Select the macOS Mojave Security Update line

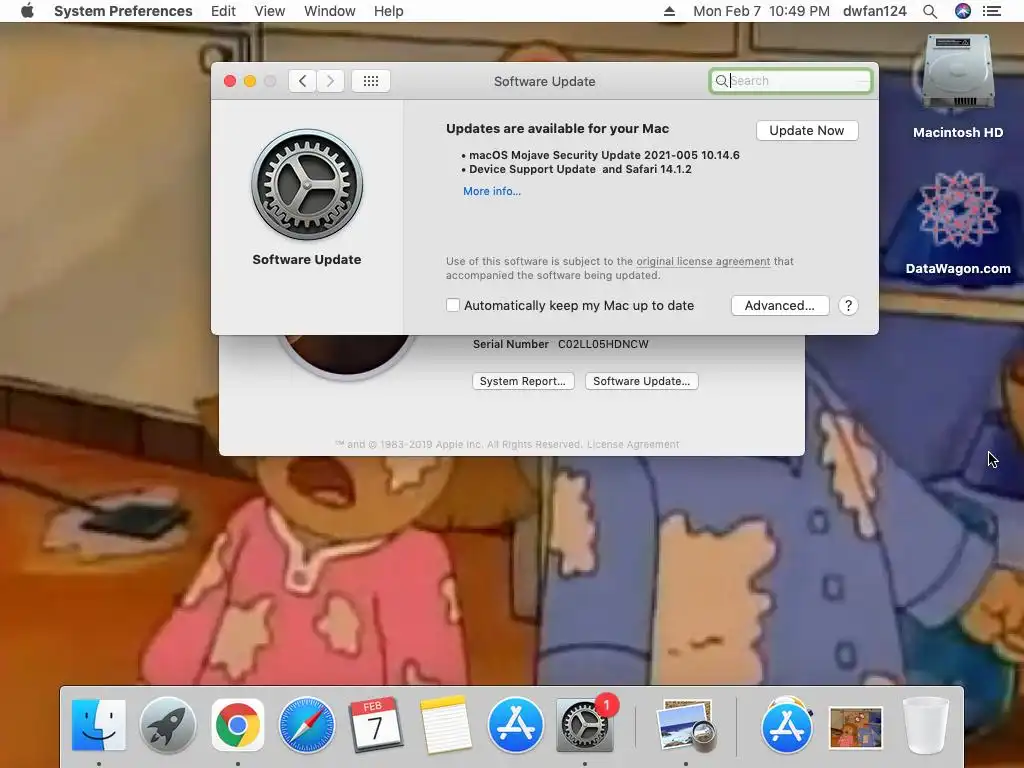(604, 155)
